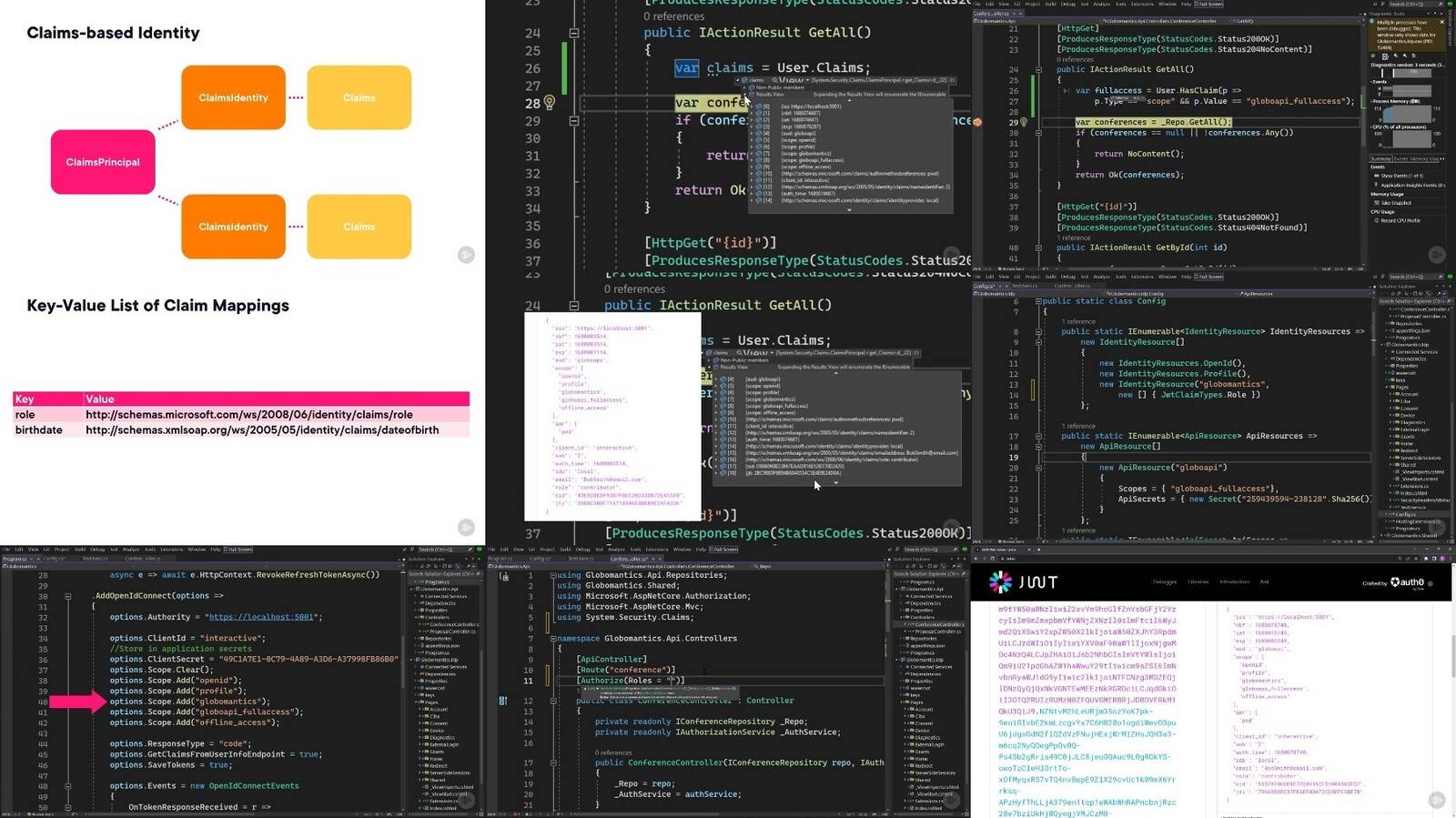Switch to Memory Usage tab in Diagnostic Tools
This screenshot has width=1456, height=818.
[1424, 159]
